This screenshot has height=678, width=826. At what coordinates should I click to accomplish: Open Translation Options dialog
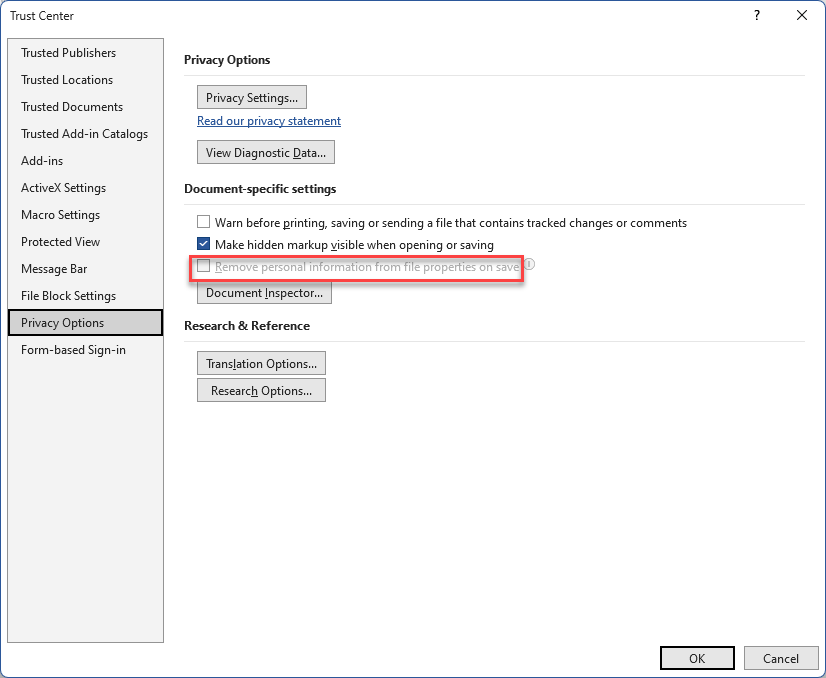[261, 363]
